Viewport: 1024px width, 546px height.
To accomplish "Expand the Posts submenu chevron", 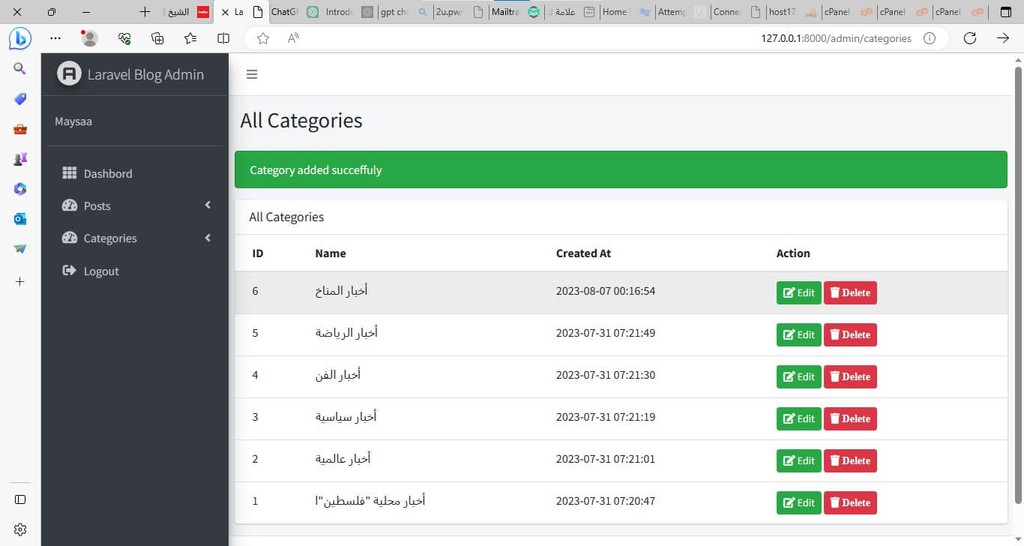I will coord(208,205).
